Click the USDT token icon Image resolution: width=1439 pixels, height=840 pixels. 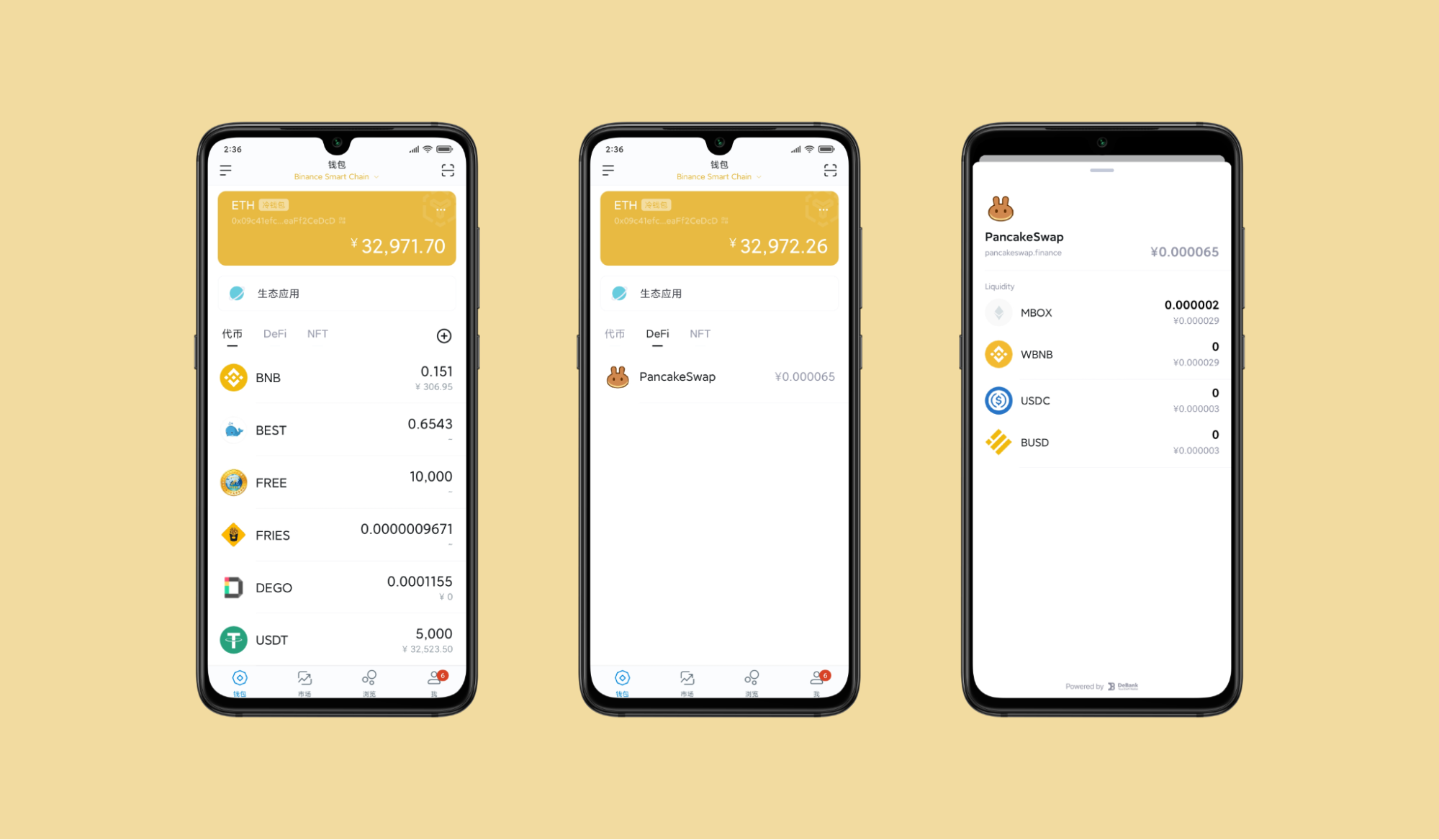click(x=233, y=640)
